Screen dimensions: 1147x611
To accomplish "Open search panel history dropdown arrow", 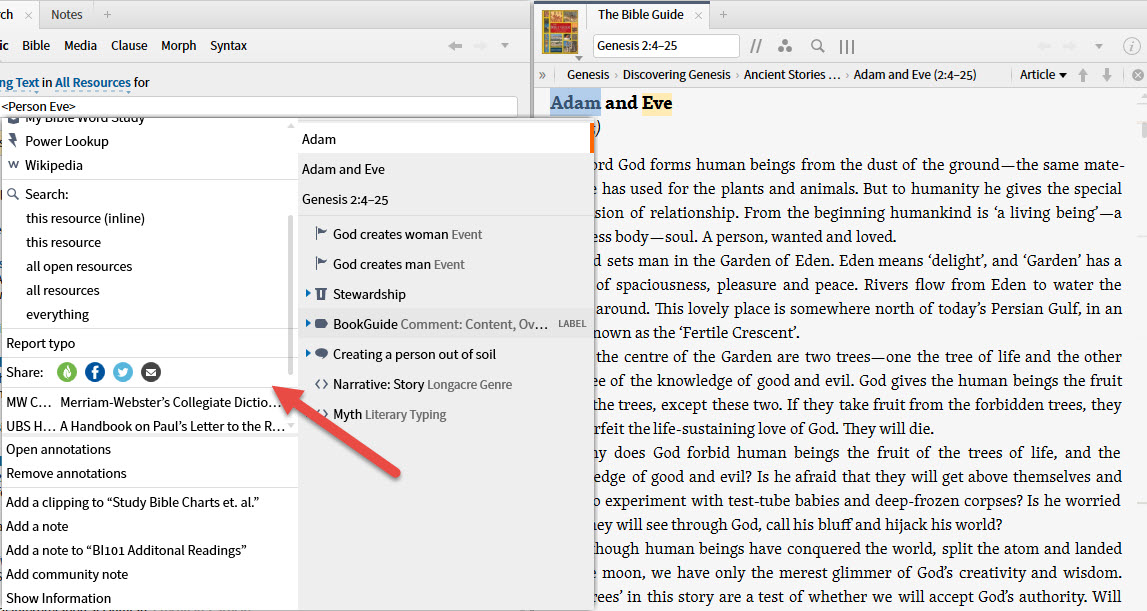I will point(505,45).
